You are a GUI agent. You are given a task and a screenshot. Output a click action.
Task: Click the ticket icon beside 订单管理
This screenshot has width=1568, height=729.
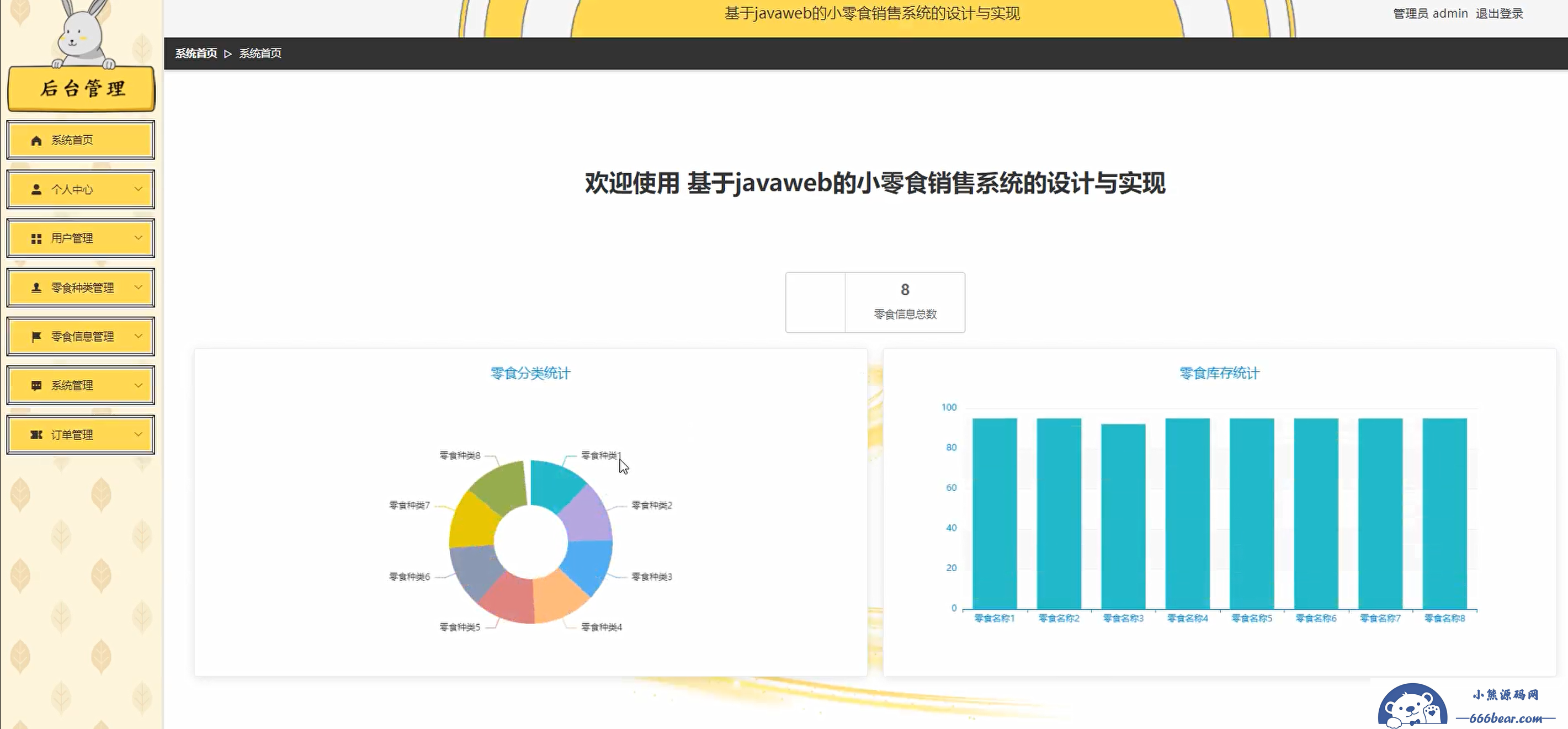tap(36, 434)
